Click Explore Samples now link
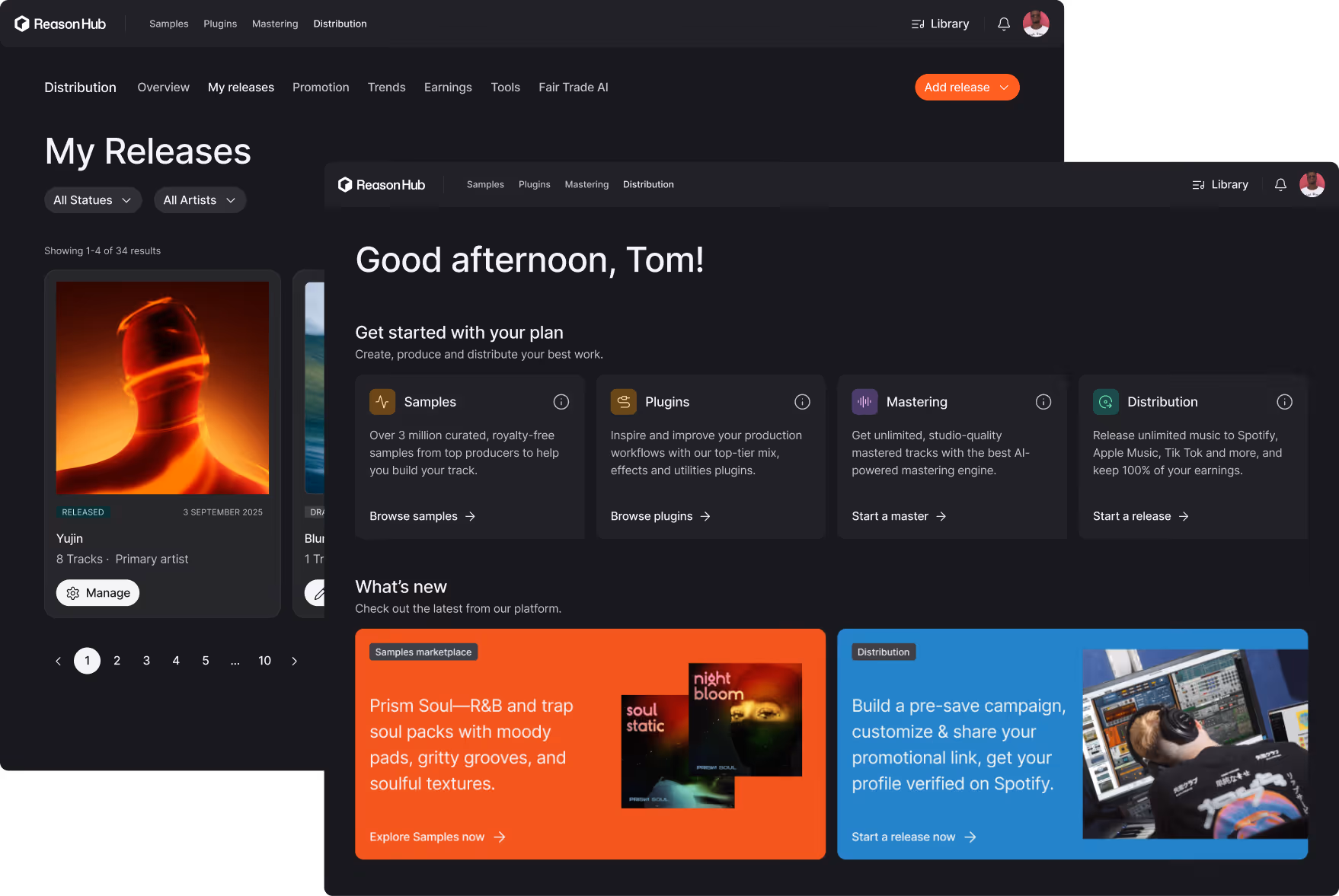1339x896 pixels. pyautogui.click(x=437, y=837)
